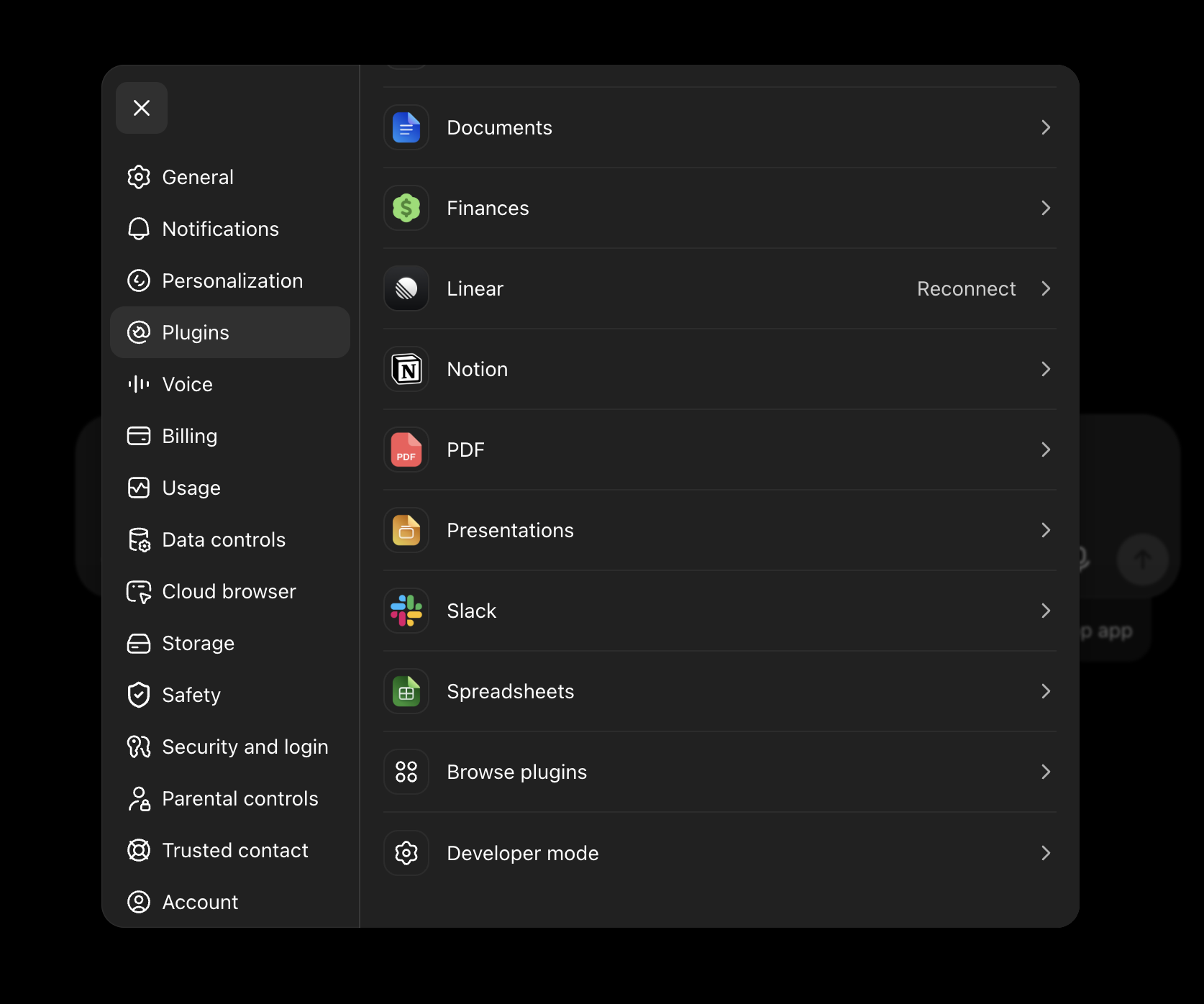The height and width of the screenshot is (1004, 1204).
Task: Click the General gear icon in sidebar
Action: pos(139,177)
